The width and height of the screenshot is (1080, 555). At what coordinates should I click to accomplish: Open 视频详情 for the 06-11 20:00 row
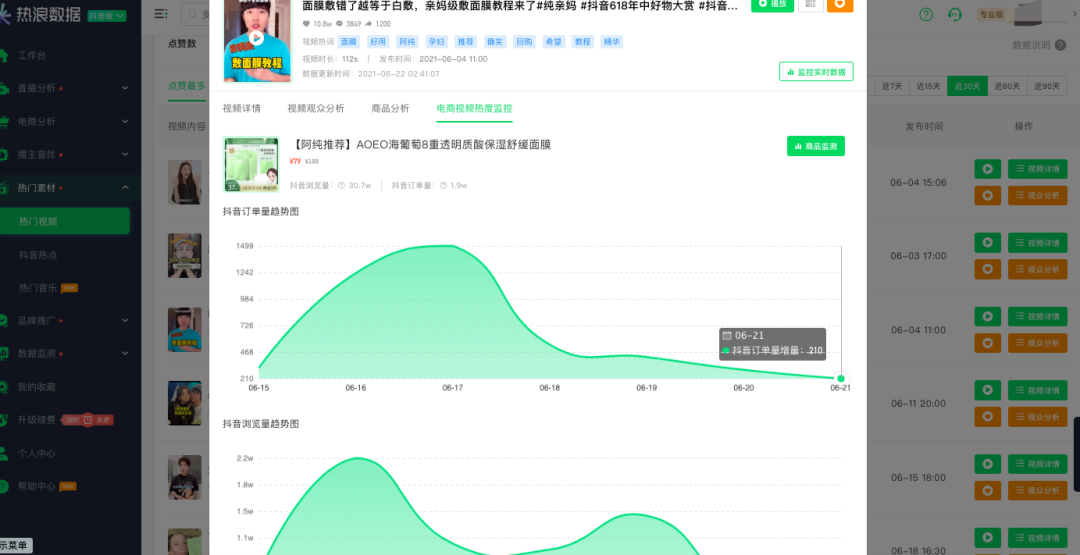[x=1037, y=390]
